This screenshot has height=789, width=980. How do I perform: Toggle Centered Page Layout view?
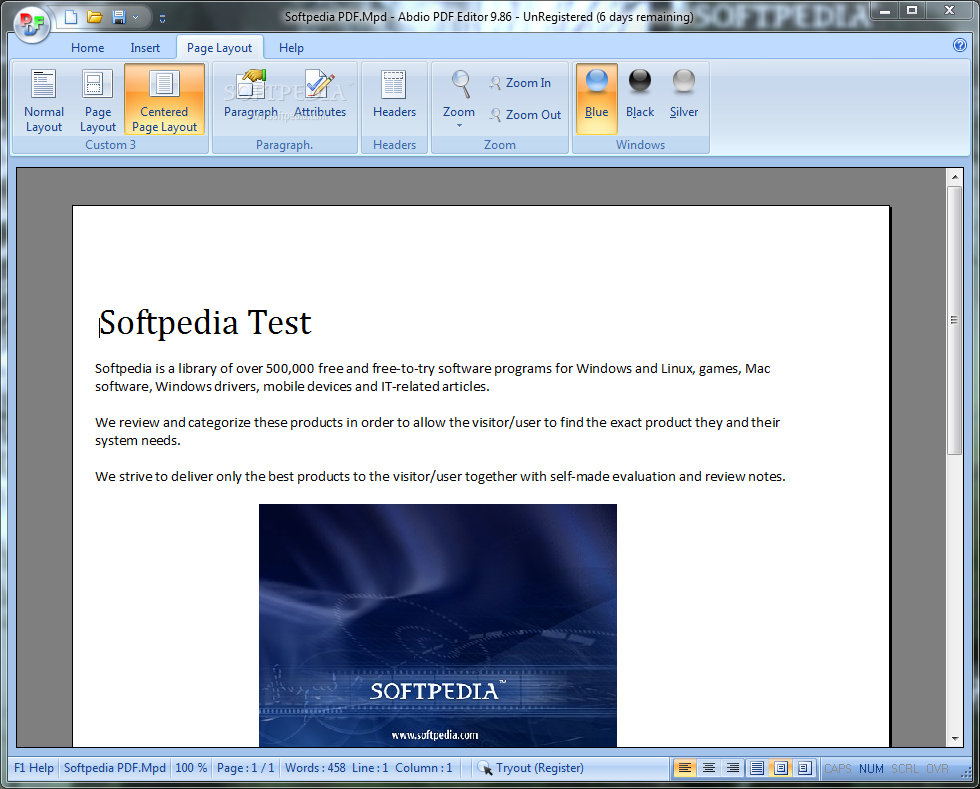pos(164,100)
